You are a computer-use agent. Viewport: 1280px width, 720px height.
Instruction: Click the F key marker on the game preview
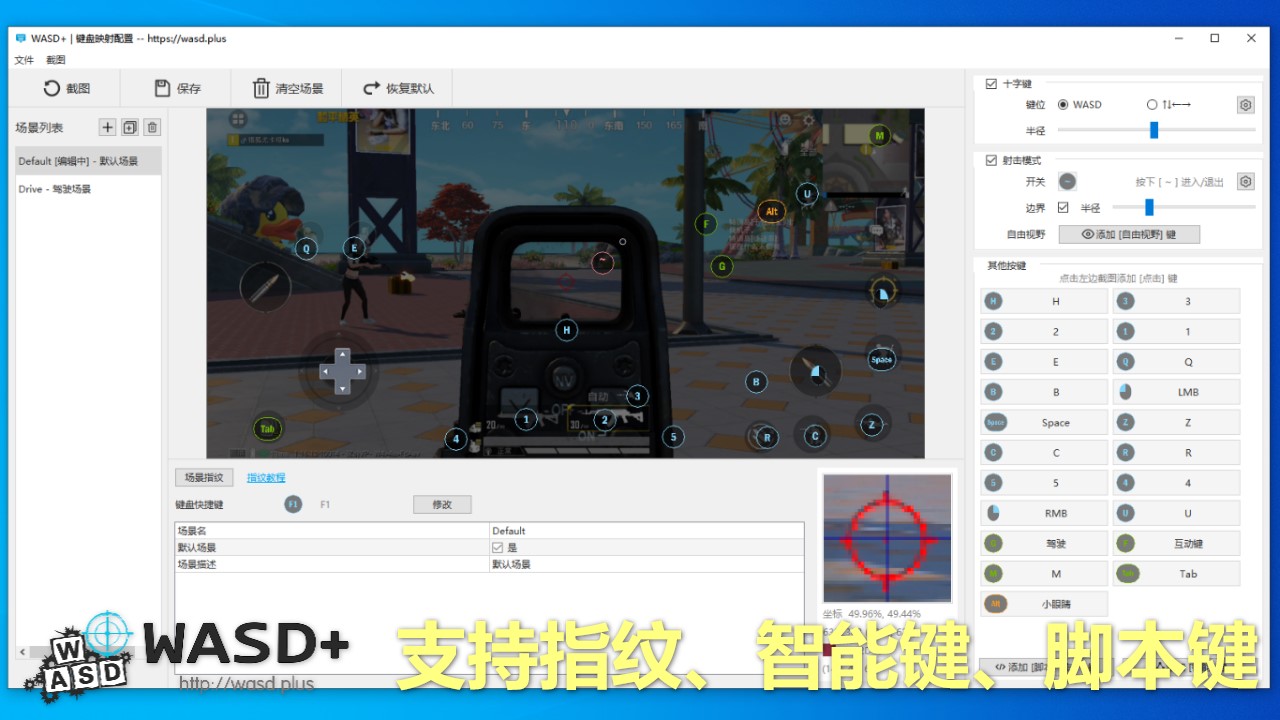coord(707,224)
